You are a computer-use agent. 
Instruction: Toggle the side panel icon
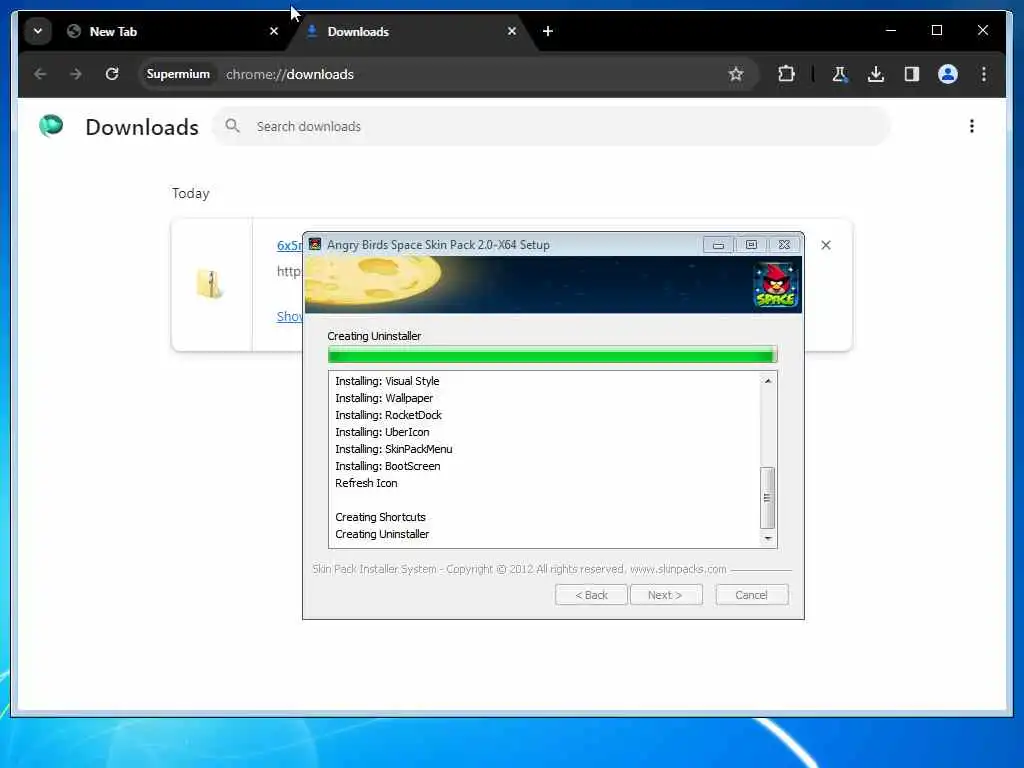912,74
